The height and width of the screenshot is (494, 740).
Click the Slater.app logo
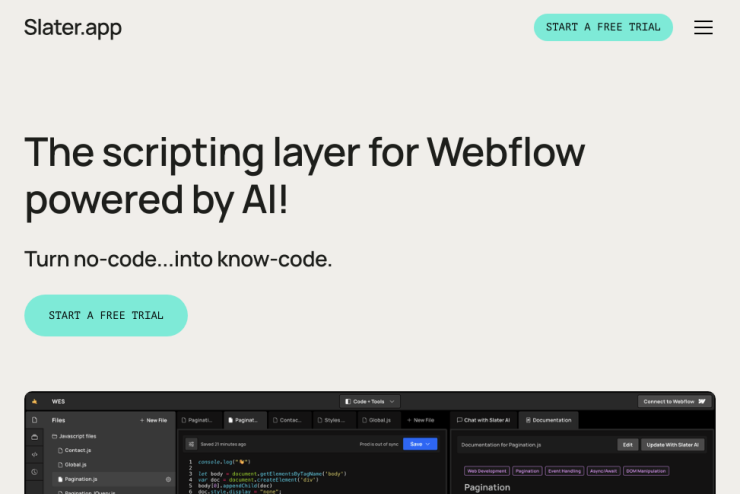point(73,27)
